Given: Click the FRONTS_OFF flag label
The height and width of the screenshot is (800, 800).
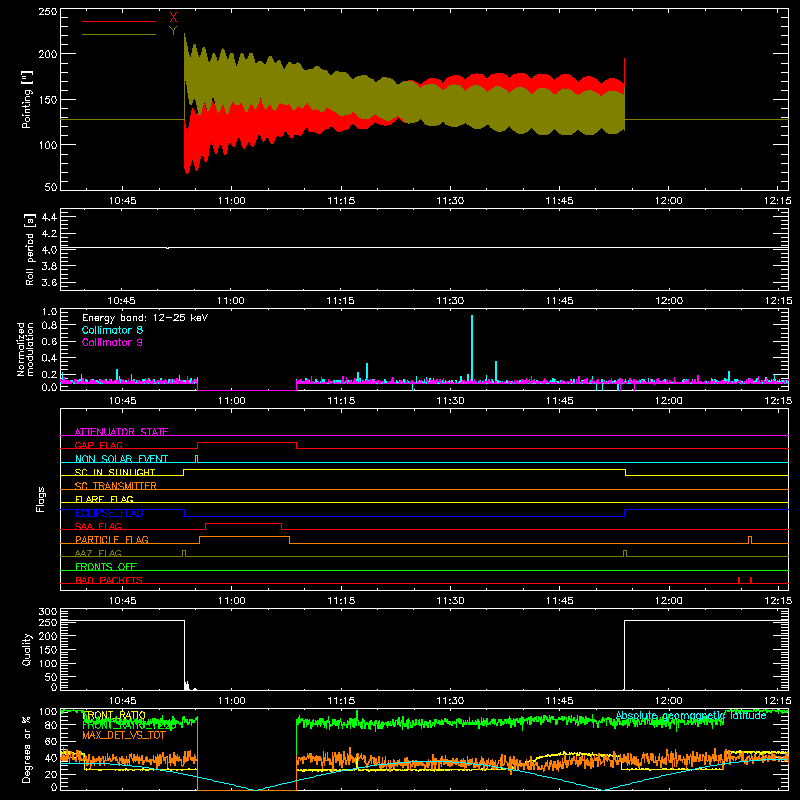Looking at the screenshot, I should click(x=106, y=566).
